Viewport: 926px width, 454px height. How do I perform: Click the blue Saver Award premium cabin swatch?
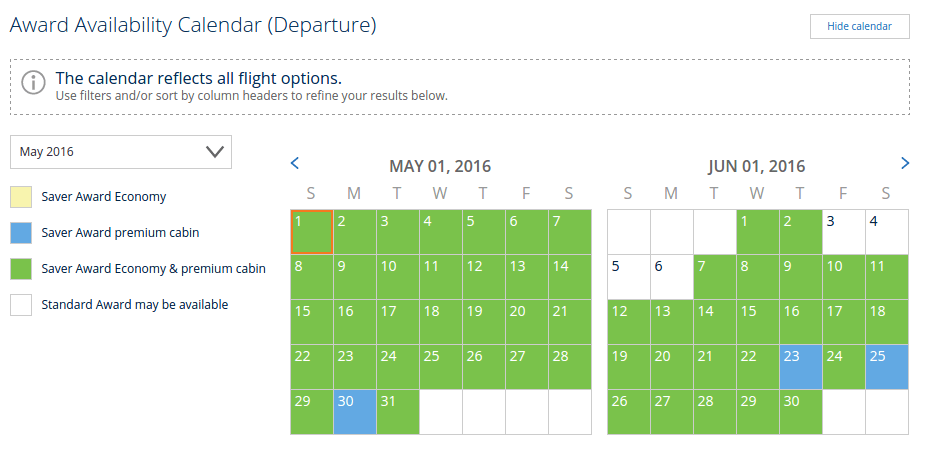[x=21, y=233]
